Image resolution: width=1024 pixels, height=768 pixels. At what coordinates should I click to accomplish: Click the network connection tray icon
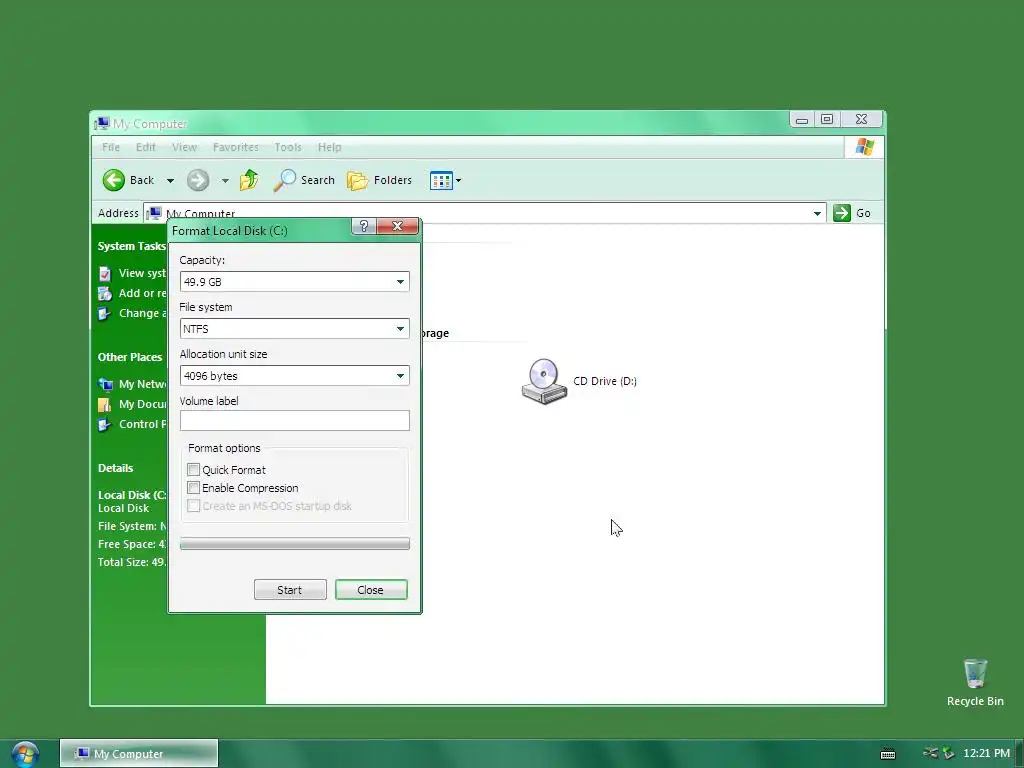(931, 753)
